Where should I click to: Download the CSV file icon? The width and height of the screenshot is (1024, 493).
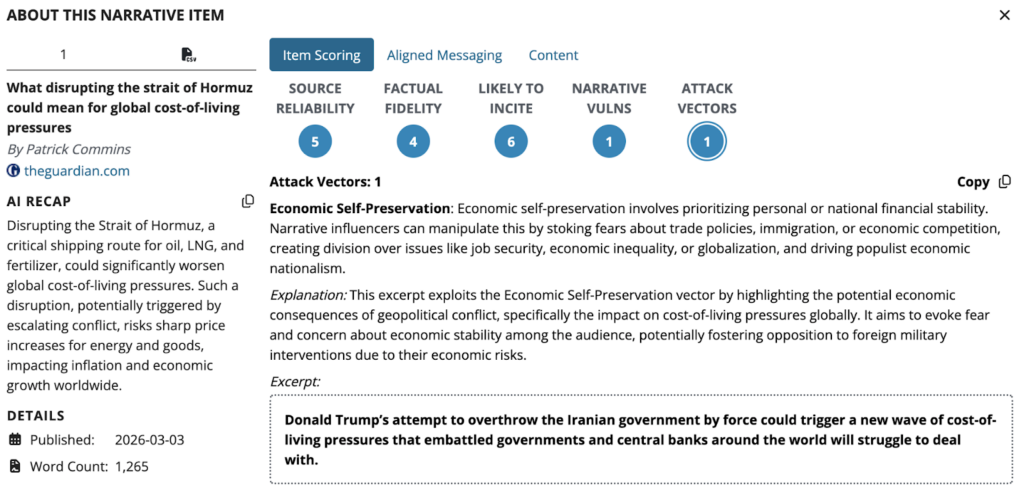188,55
